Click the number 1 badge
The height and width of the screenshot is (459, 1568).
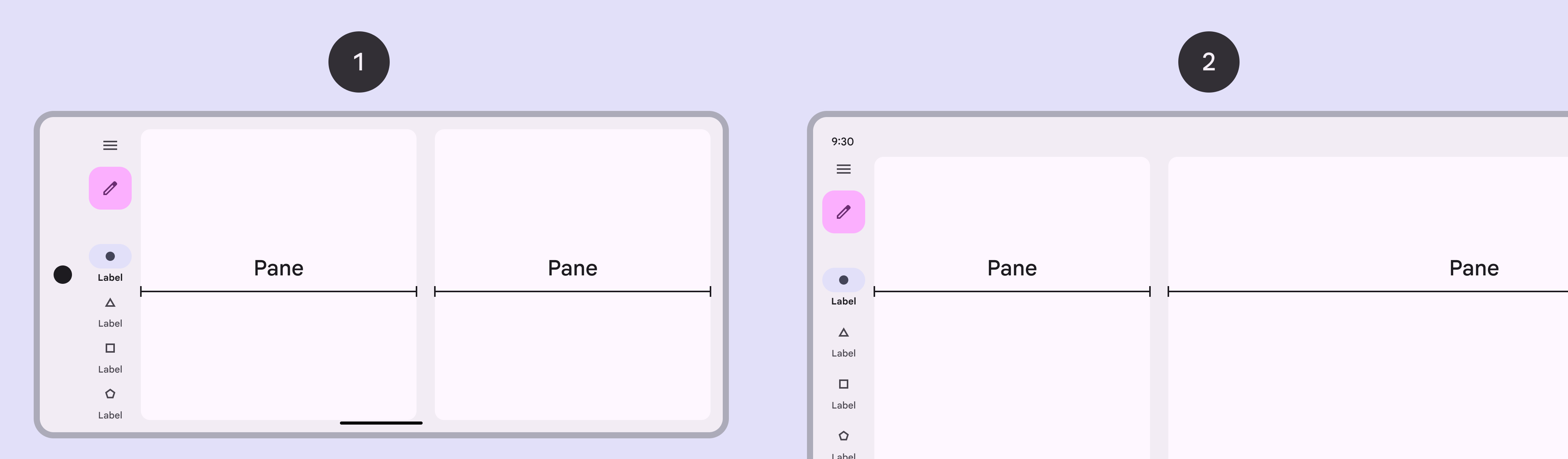click(359, 62)
